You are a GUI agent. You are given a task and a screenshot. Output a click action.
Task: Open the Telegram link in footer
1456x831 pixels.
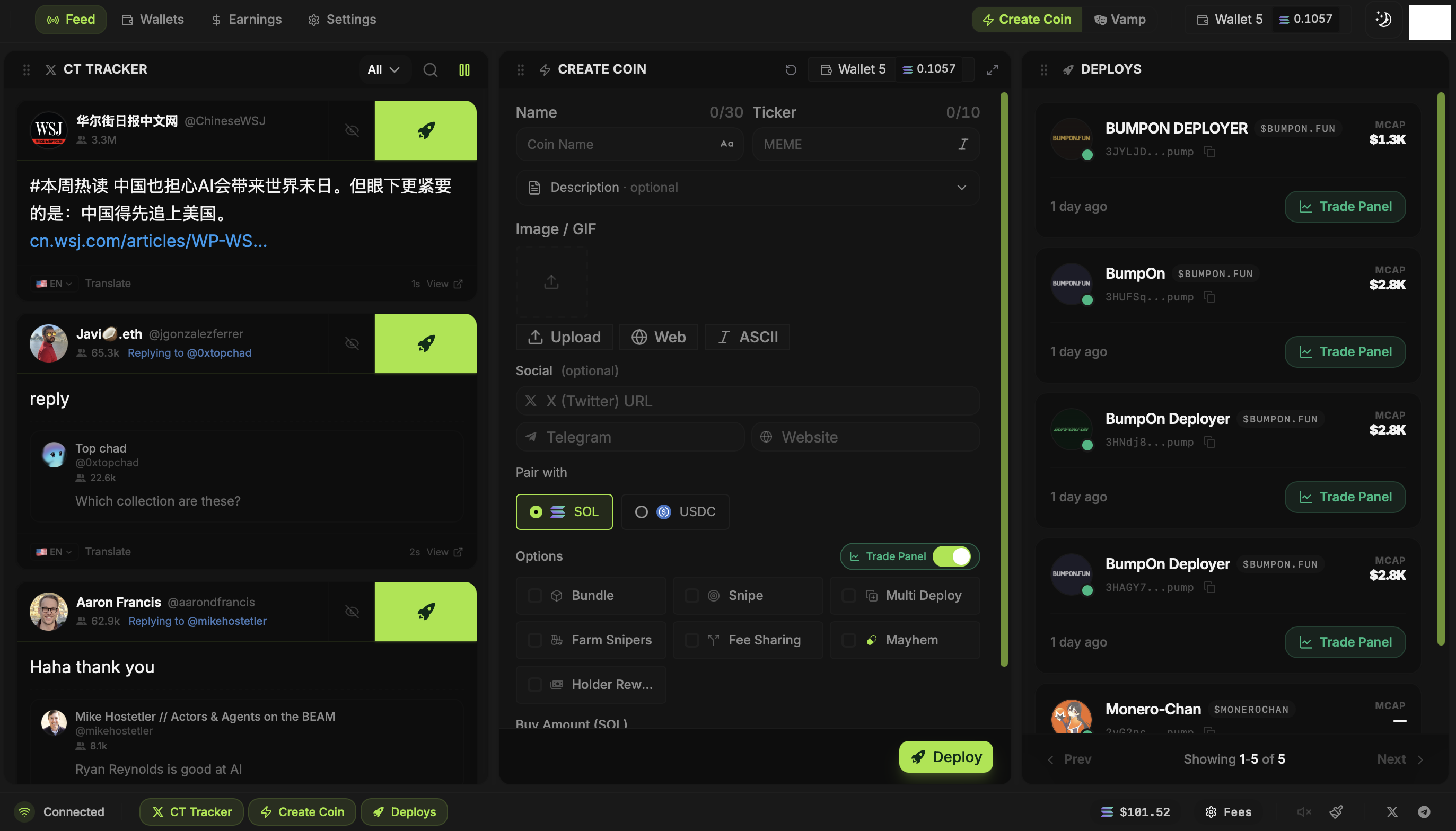pyautogui.click(x=1424, y=811)
